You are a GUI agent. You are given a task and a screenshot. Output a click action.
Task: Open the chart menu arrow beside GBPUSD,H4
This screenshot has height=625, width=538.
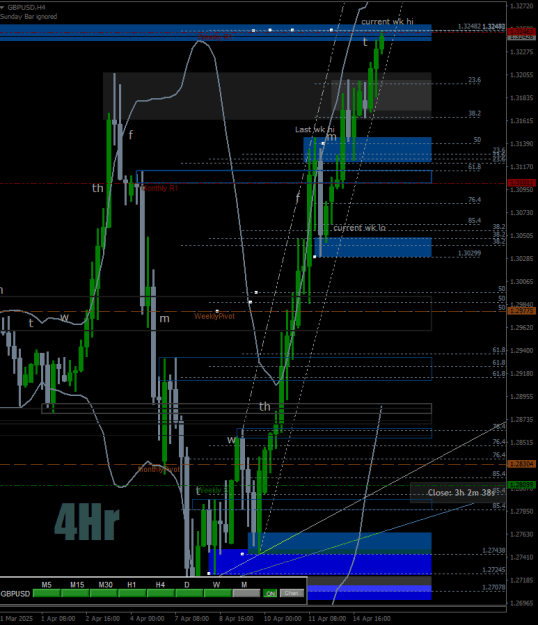(2, 7)
